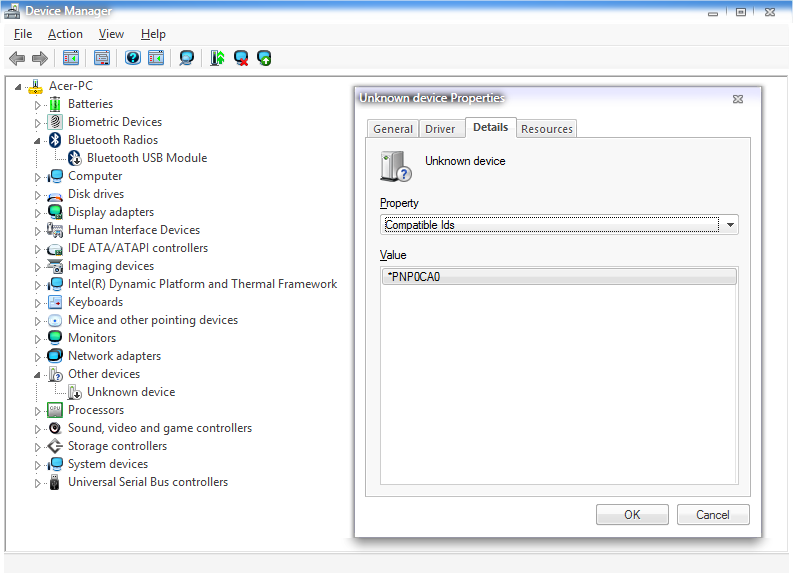
Task: Click Scan for hardware changes icon
Action: pos(187,58)
